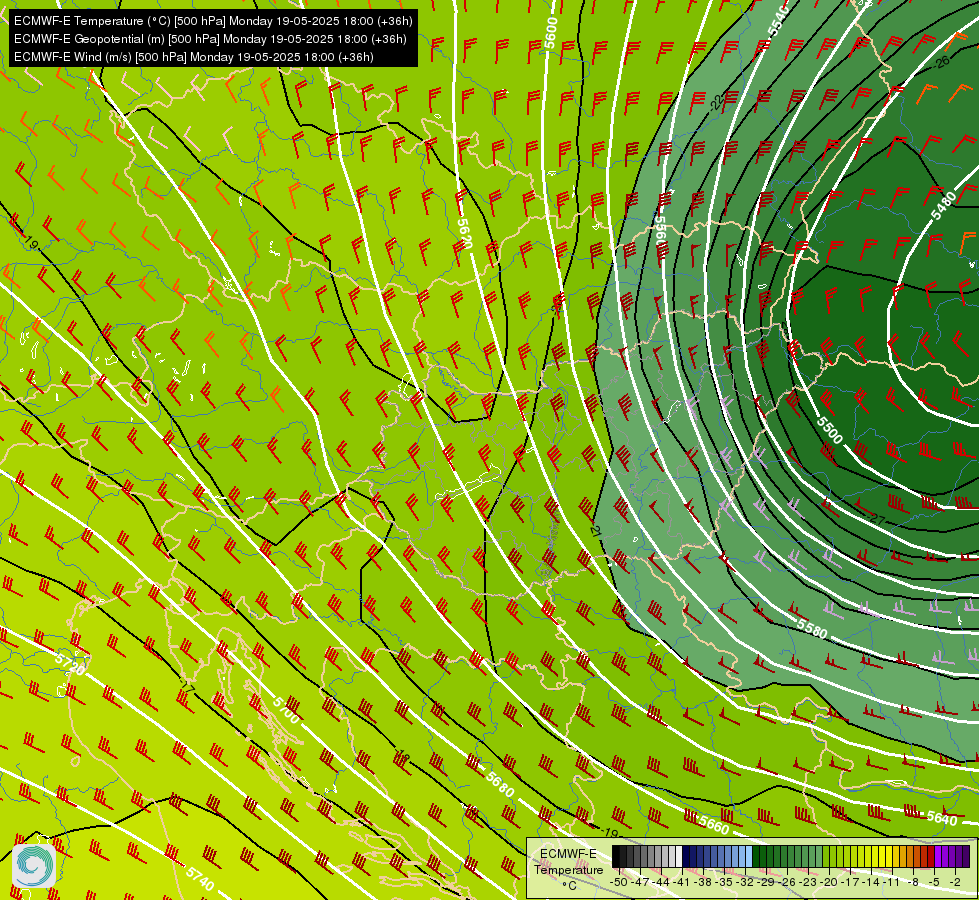This screenshot has width=979, height=900.
Task: Click the -20 value on the temperature legend
Action: 829,882
